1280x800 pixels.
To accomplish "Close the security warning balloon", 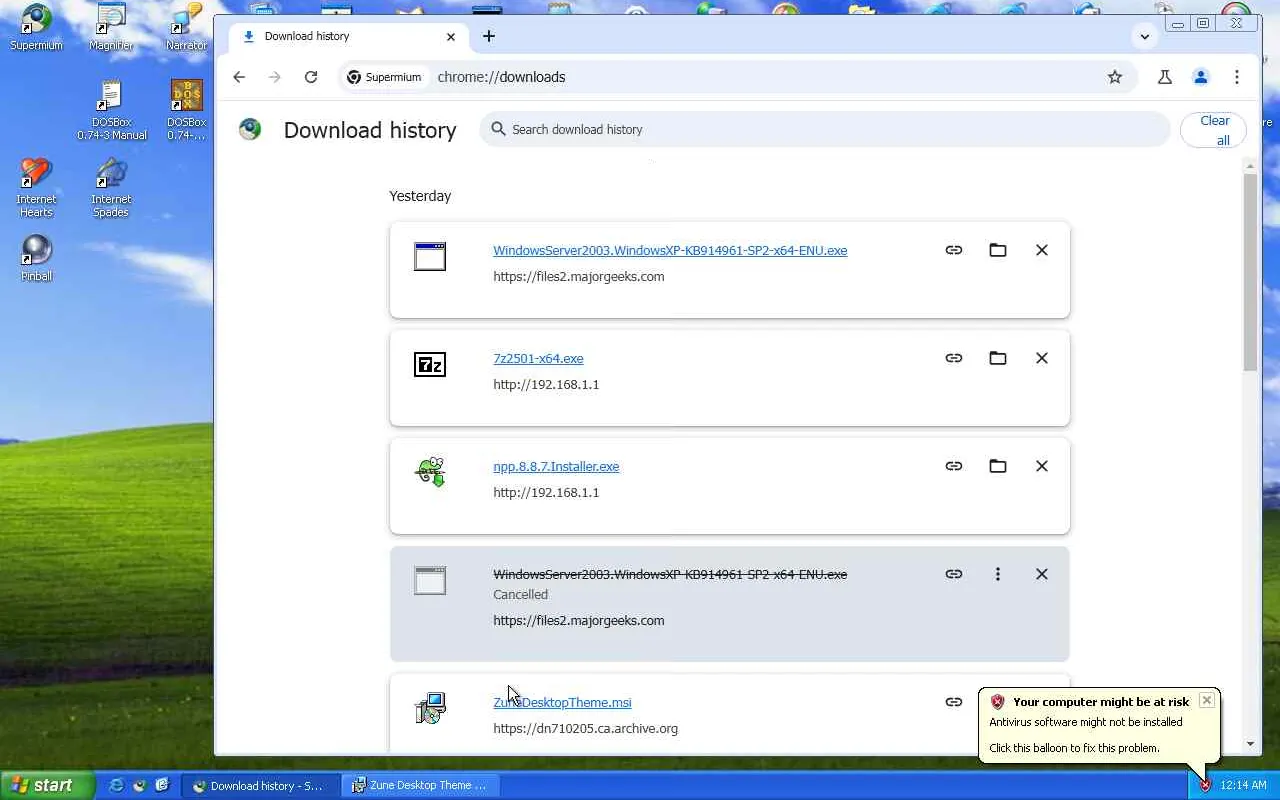I will (x=1207, y=700).
